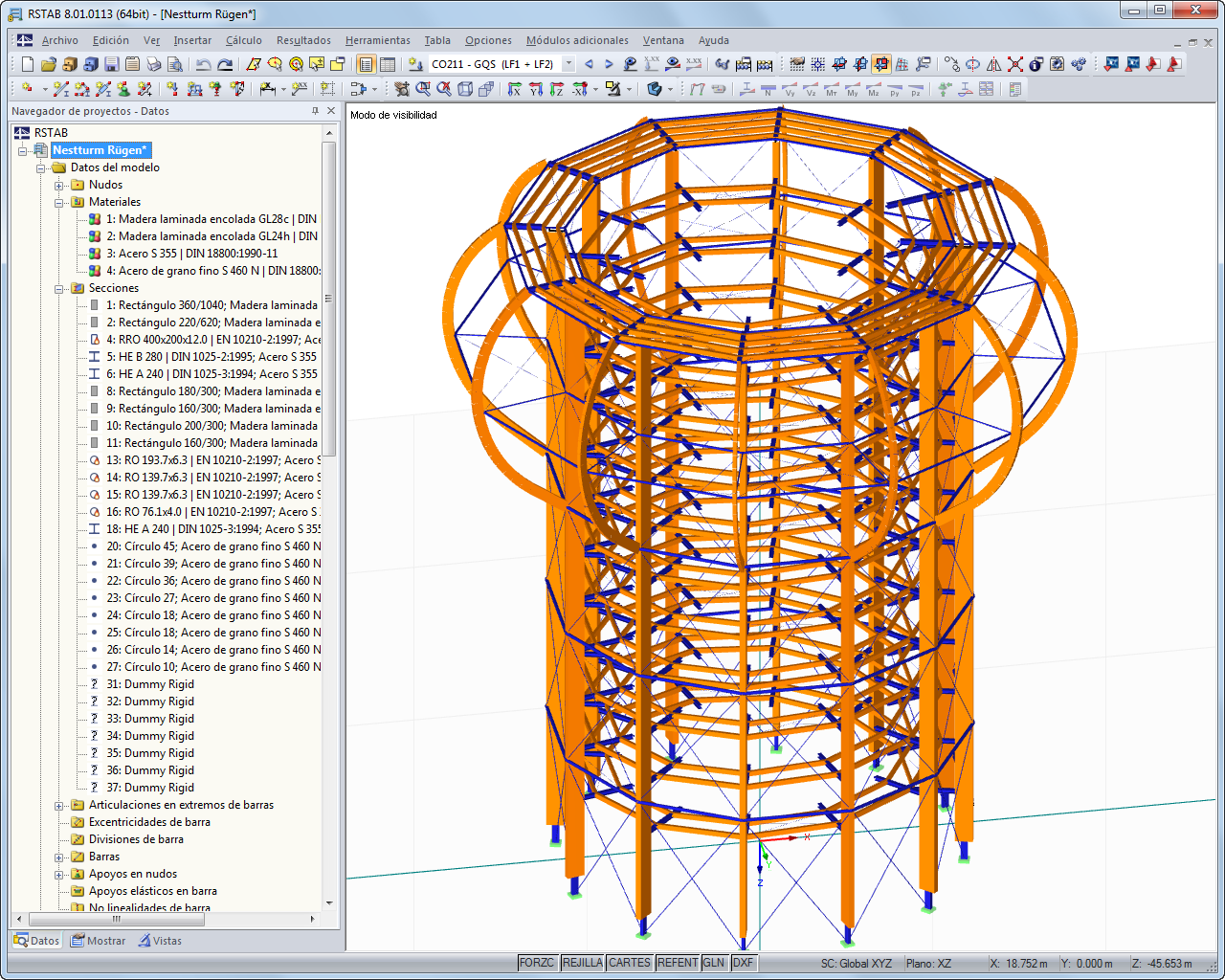The height and width of the screenshot is (980, 1225).
Task: Open the Cálculo menu
Action: click(x=243, y=40)
